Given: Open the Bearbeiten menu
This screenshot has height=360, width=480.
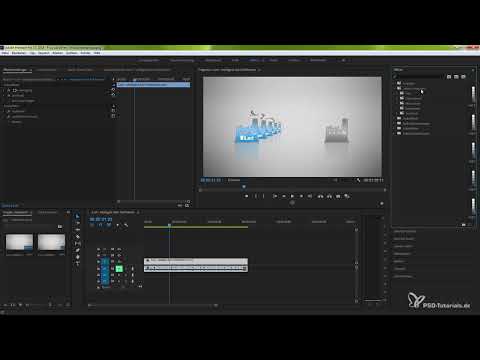Looking at the screenshot, I should pos(19,53).
